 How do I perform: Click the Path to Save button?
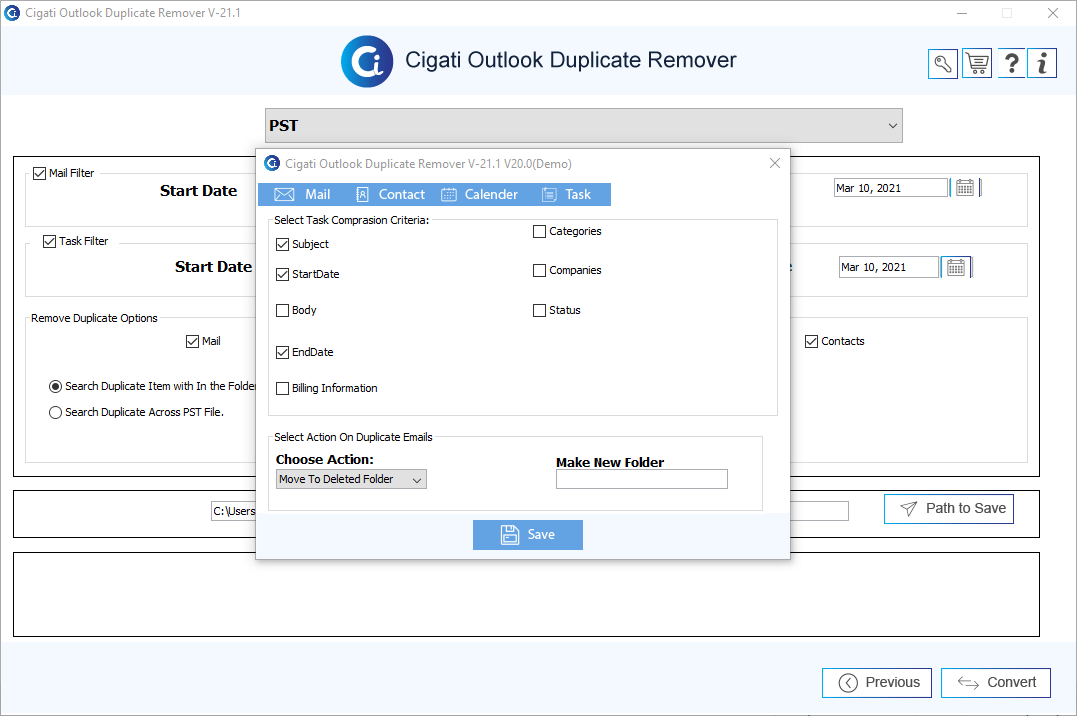click(x=949, y=508)
